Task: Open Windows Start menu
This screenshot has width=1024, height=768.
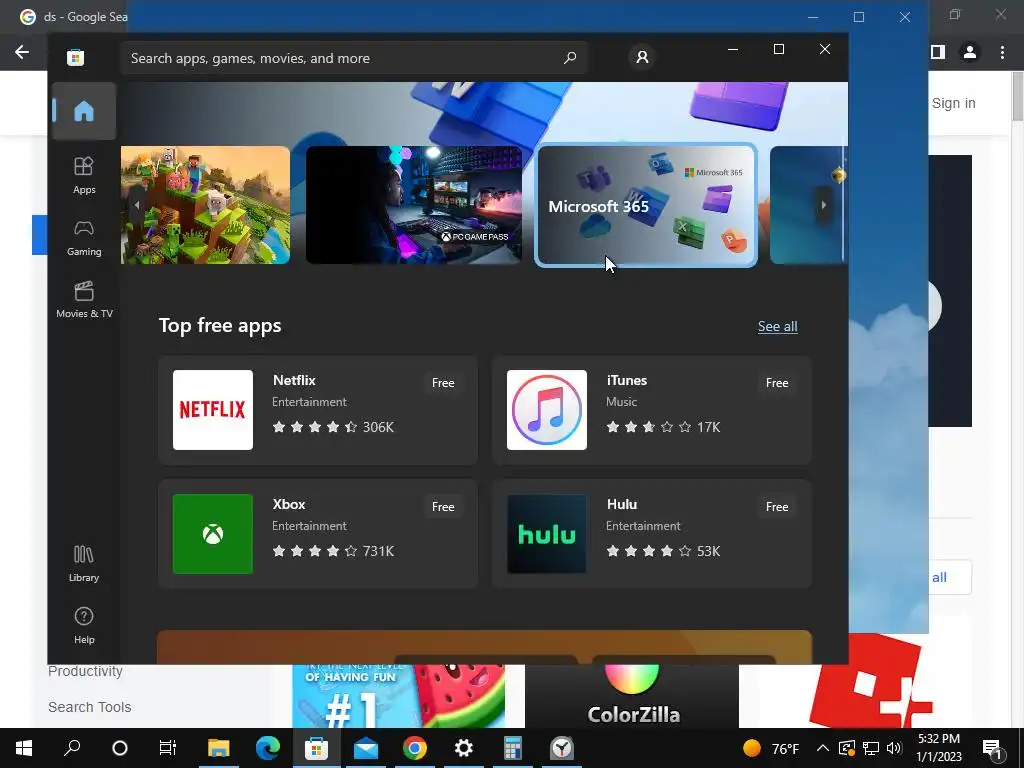Action: tap(24, 748)
